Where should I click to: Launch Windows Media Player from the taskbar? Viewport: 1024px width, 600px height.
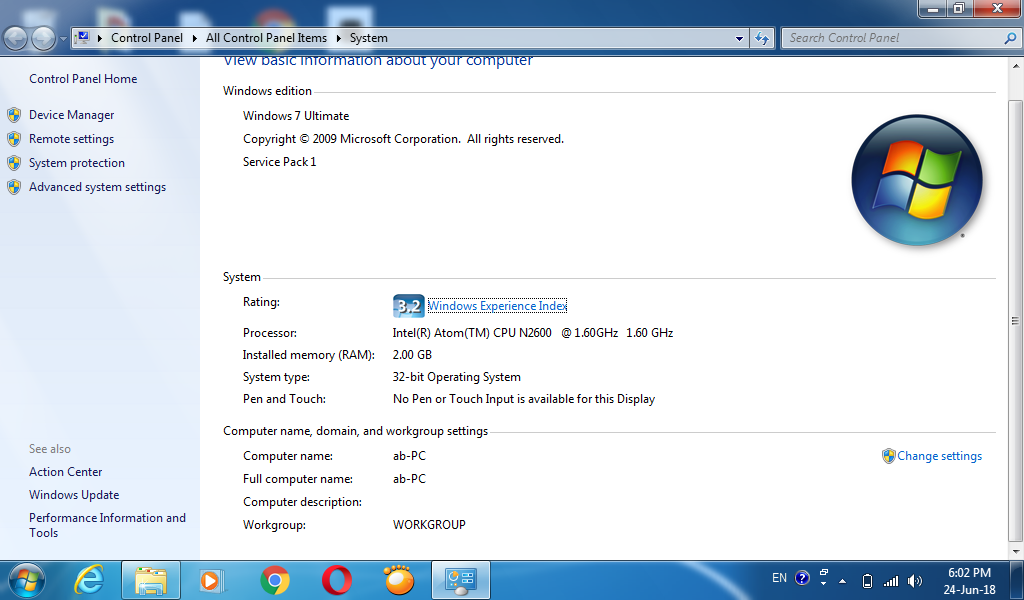[212, 580]
